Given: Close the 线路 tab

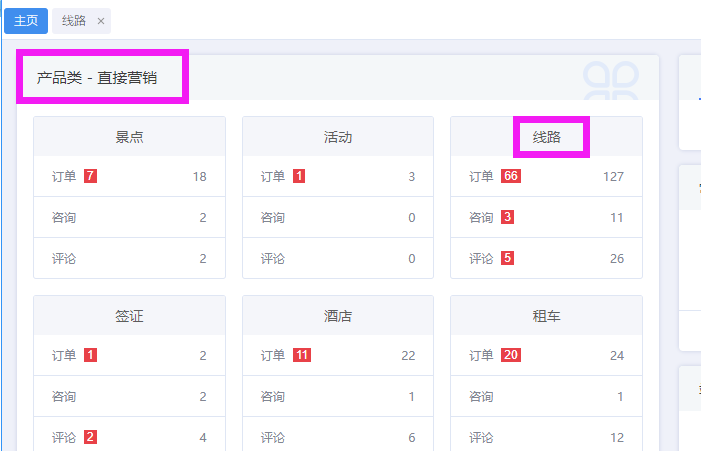Looking at the screenshot, I should (101, 21).
